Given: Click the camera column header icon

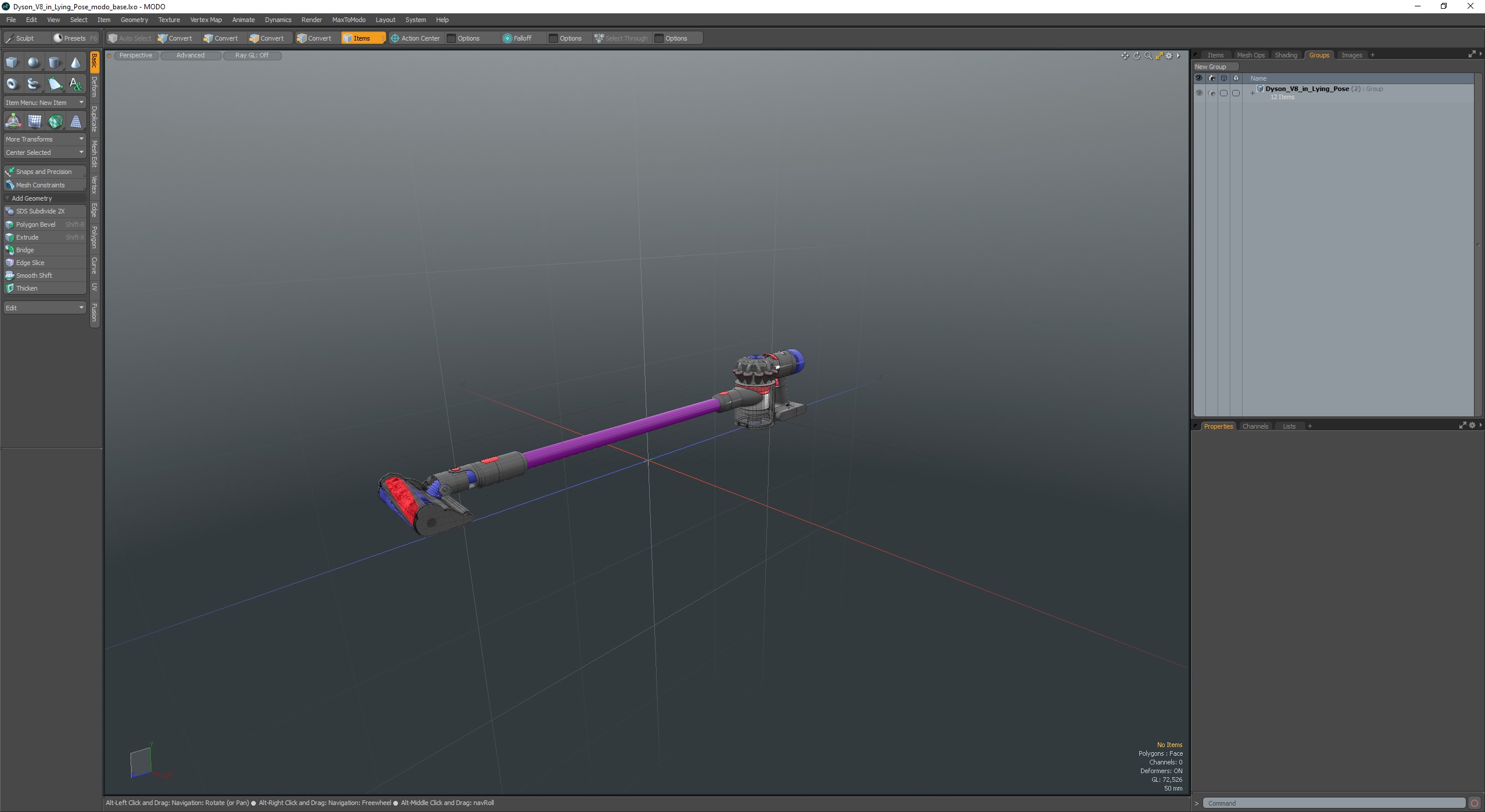Looking at the screenshot, I should pos(1211,78).
